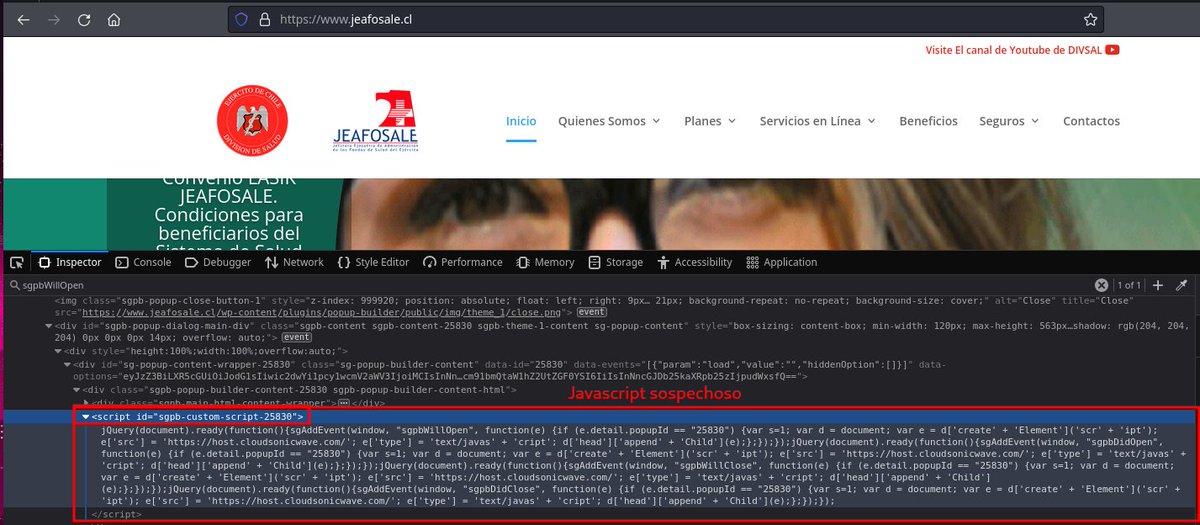Activate the element picker tool in devtools
Screen dimensions: 1200x525
(17, 262)
